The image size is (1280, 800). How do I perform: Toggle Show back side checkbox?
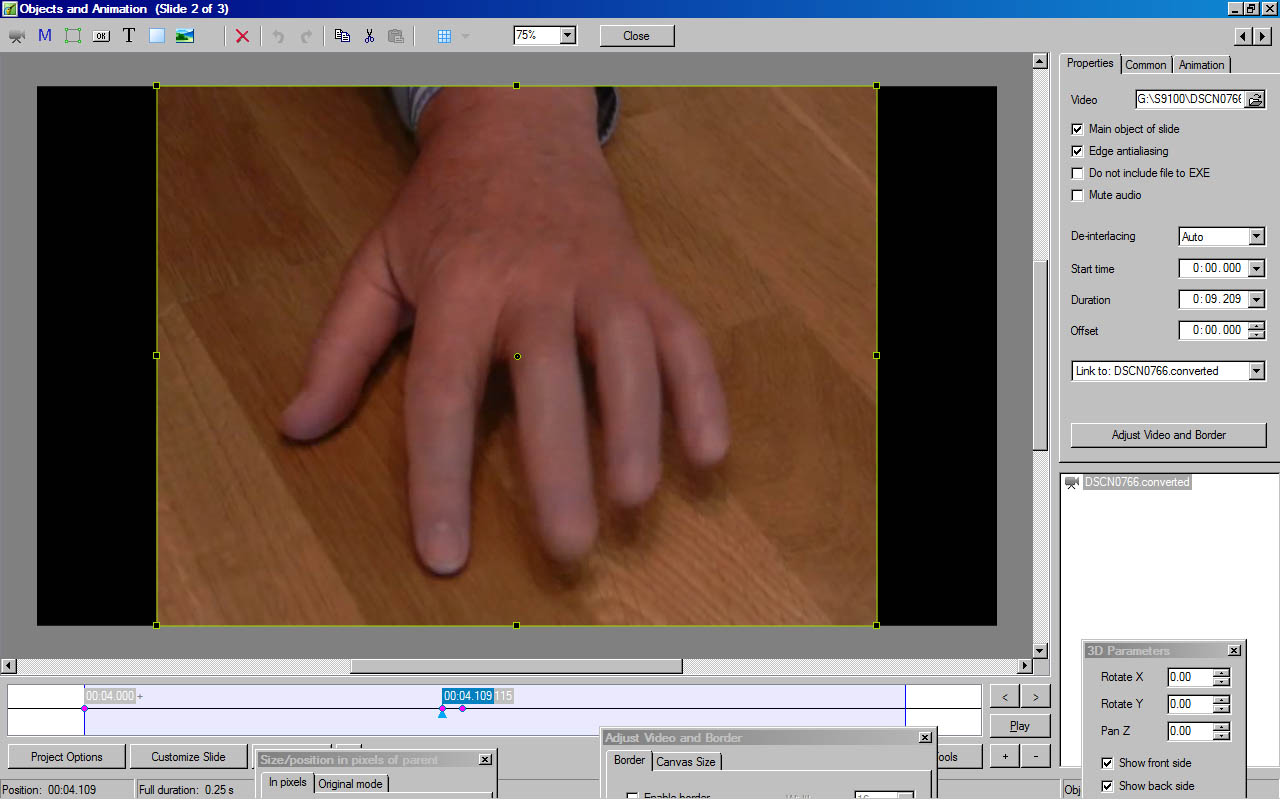(1107, 786)
